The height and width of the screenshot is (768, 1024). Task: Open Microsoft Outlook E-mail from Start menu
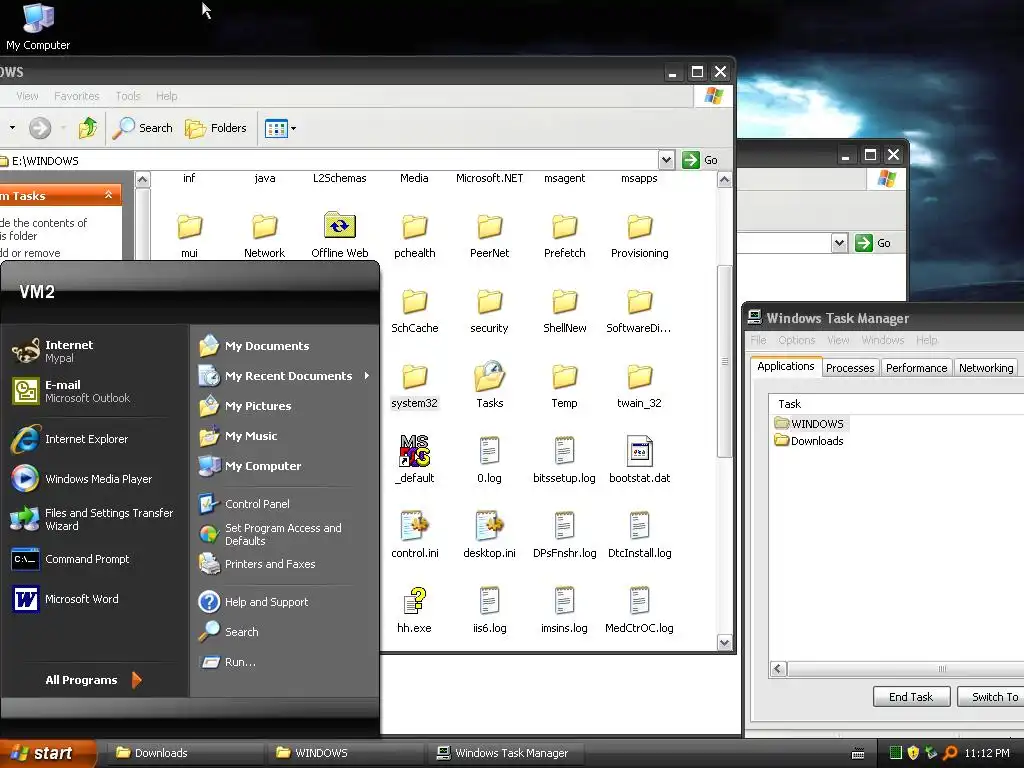[x=71, y=391]
